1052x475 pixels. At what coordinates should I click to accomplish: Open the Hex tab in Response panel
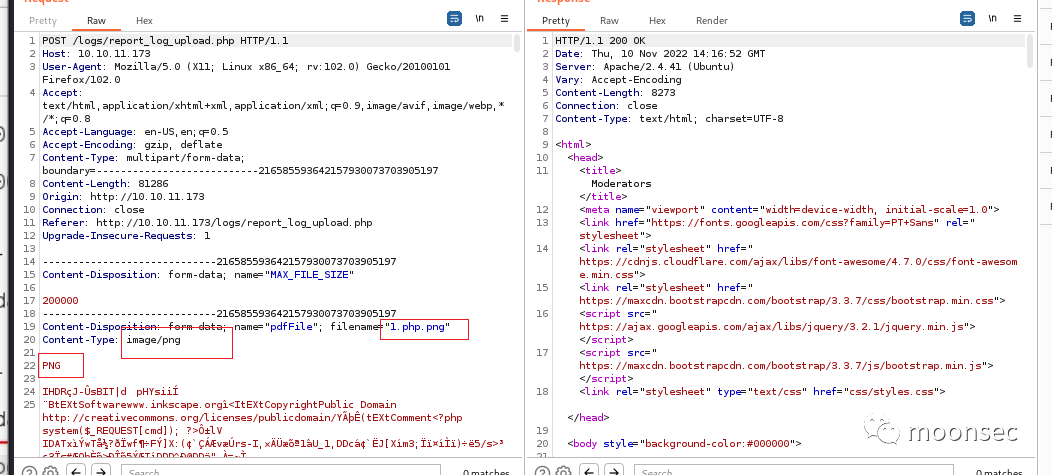(x=658, y=21)
